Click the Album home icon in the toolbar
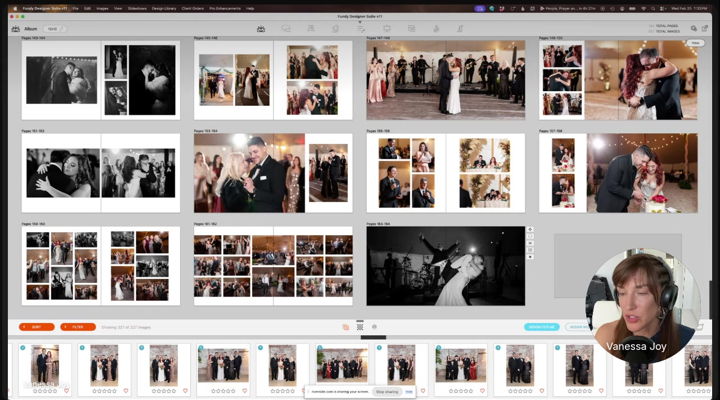 [15, 29]
